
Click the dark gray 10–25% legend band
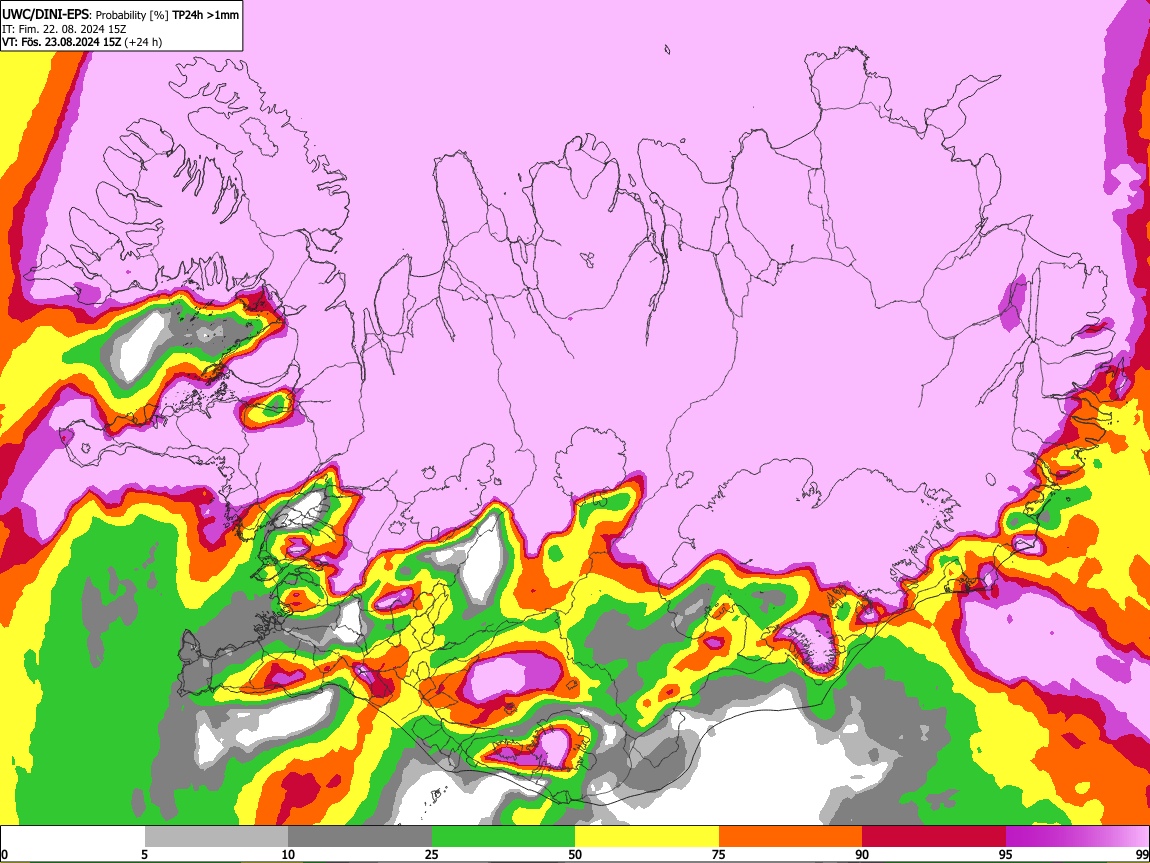(360, 837)
